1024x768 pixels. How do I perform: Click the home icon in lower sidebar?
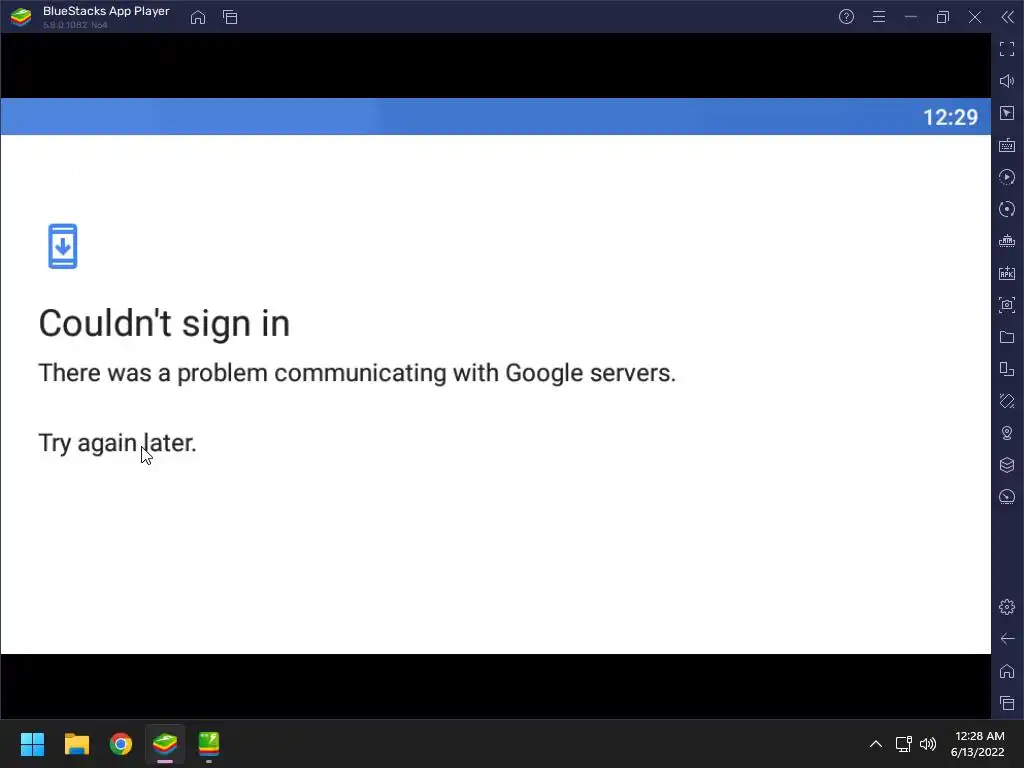tap(1007, 671)
